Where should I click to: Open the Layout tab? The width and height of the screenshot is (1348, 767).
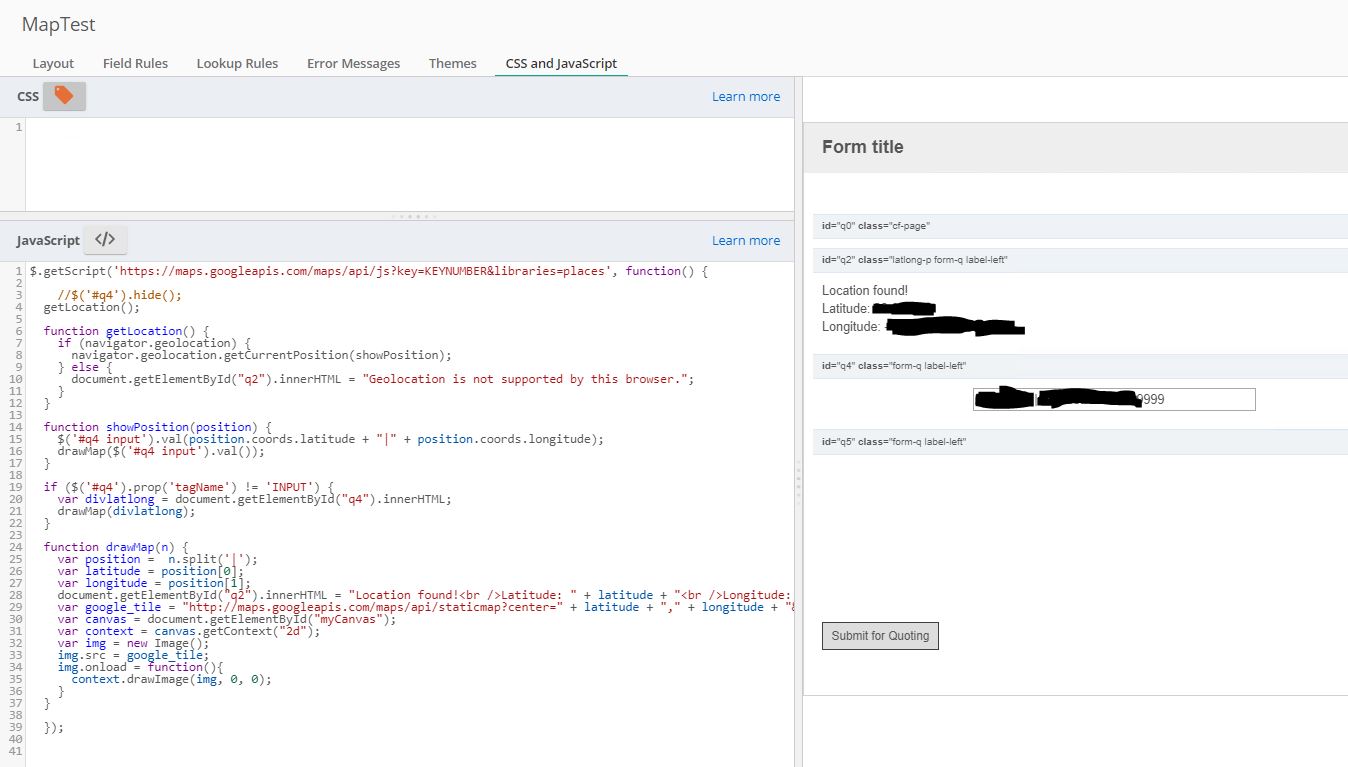click(53, 63)
